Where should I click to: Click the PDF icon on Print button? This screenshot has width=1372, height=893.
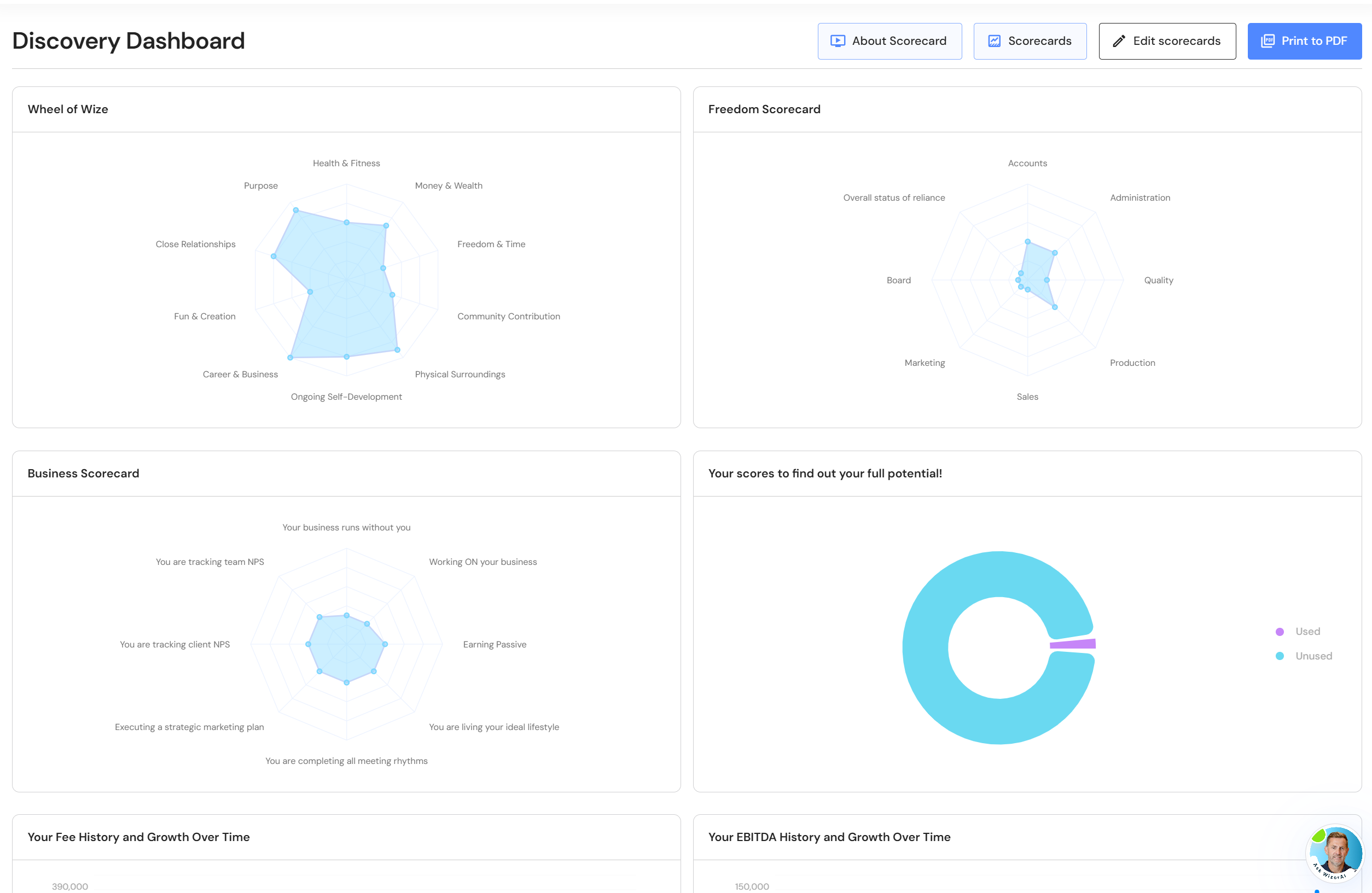point(1268,41)
